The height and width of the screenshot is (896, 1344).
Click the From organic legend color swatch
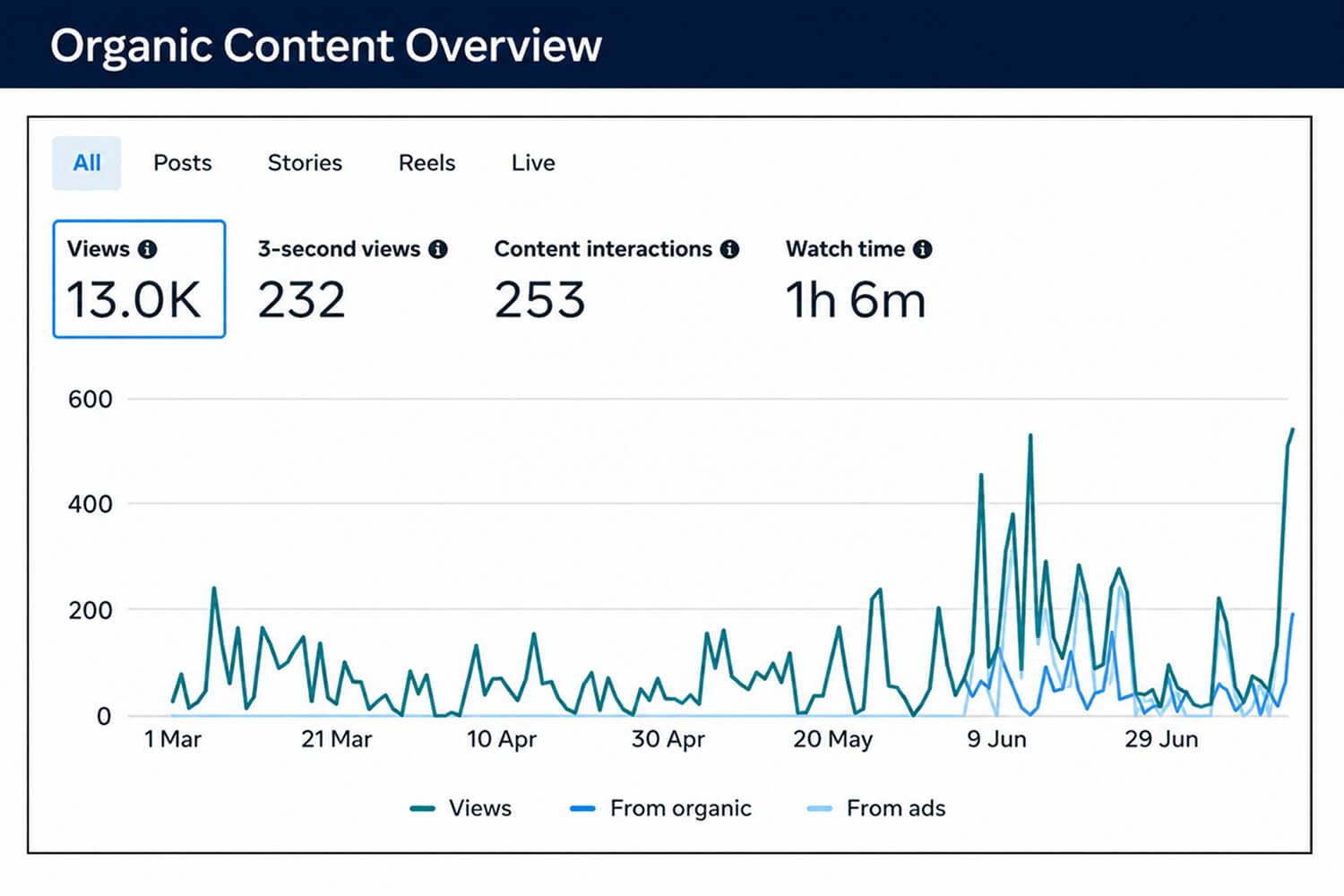point(582,809)
